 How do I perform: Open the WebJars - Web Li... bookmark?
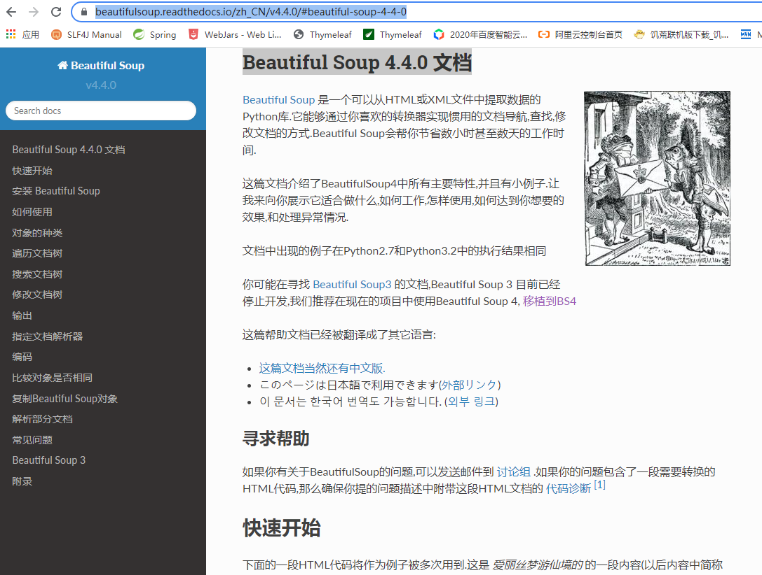point(235,35)
